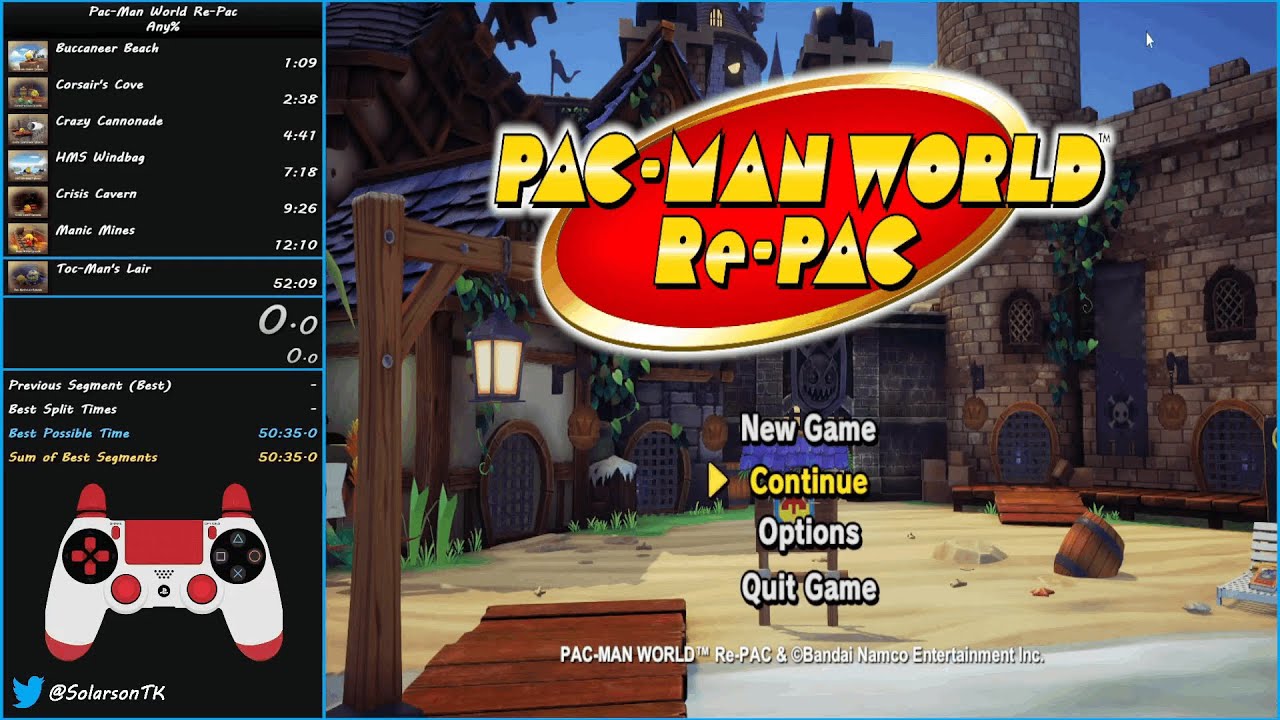Click the Manic Mines split icon
Viewport: 1280px width, 720px height.
(x=28, y=238)
